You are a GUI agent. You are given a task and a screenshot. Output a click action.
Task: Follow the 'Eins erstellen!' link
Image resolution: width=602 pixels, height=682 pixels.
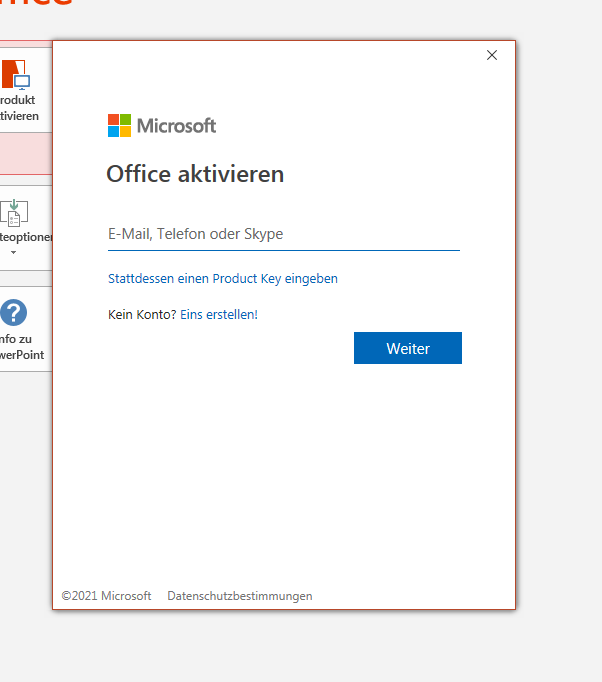coord(219,314)
